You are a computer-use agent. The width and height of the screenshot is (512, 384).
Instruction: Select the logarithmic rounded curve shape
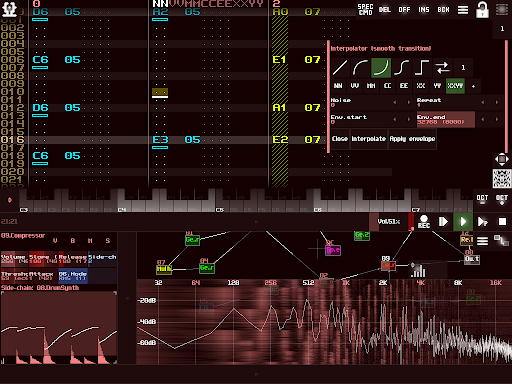coord(360,68)
